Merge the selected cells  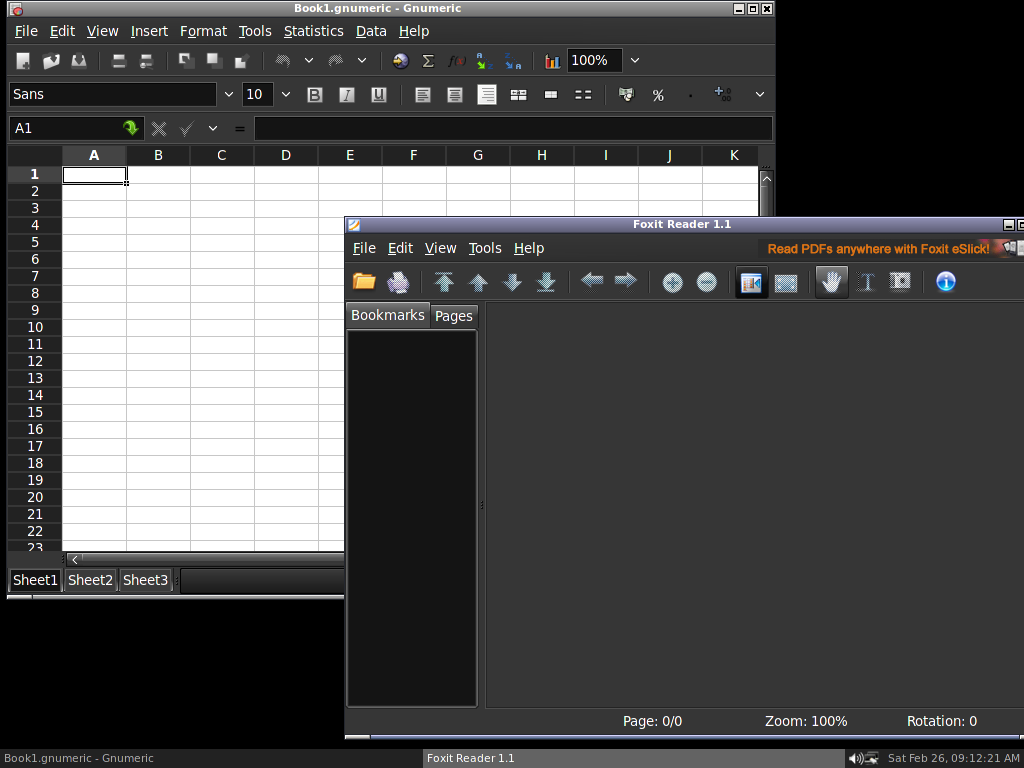551,95
